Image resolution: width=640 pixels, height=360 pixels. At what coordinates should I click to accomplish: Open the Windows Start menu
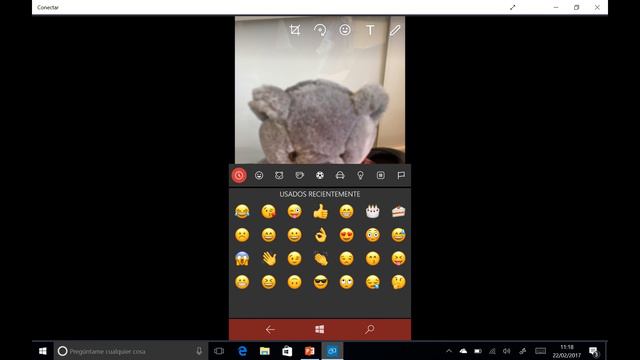pos(42,351)
